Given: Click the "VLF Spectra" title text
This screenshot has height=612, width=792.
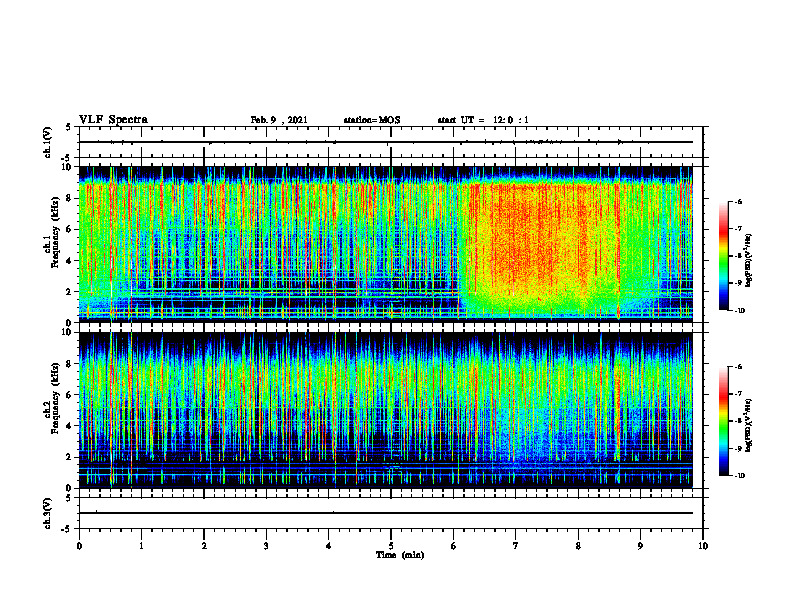Looking at the screenshot, I should [x=113, y=120].
